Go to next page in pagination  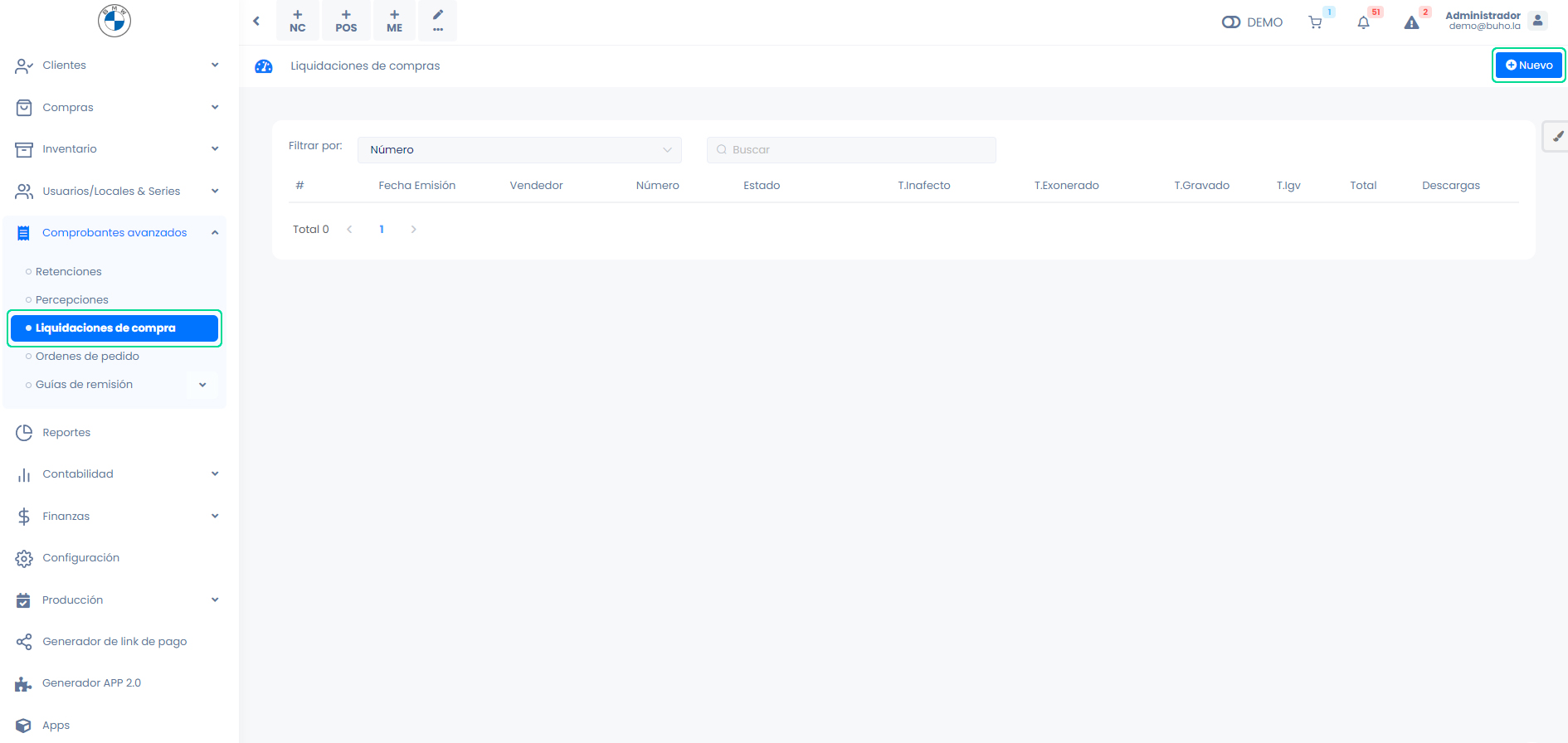point(413,230)
